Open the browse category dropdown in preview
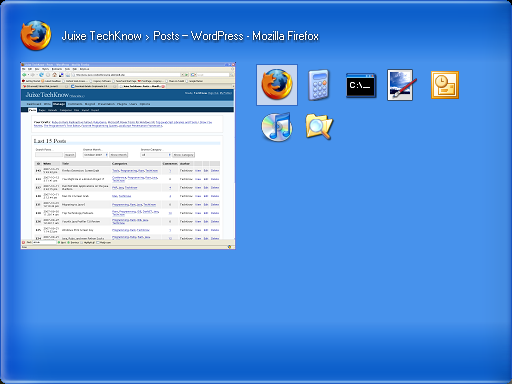 [156, 155]
